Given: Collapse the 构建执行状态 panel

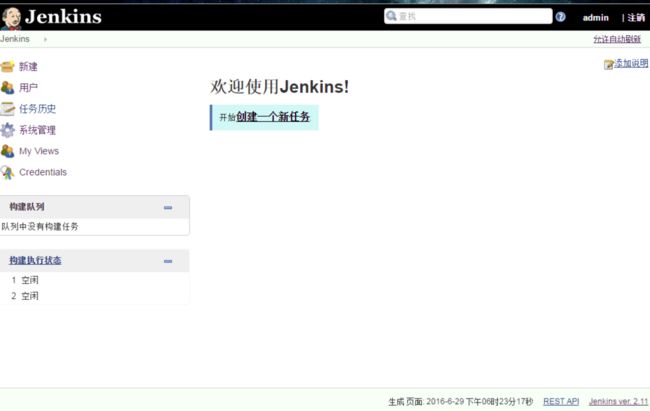Looking at the screenshot, I should pyautogui.click(x=168, y=261).
